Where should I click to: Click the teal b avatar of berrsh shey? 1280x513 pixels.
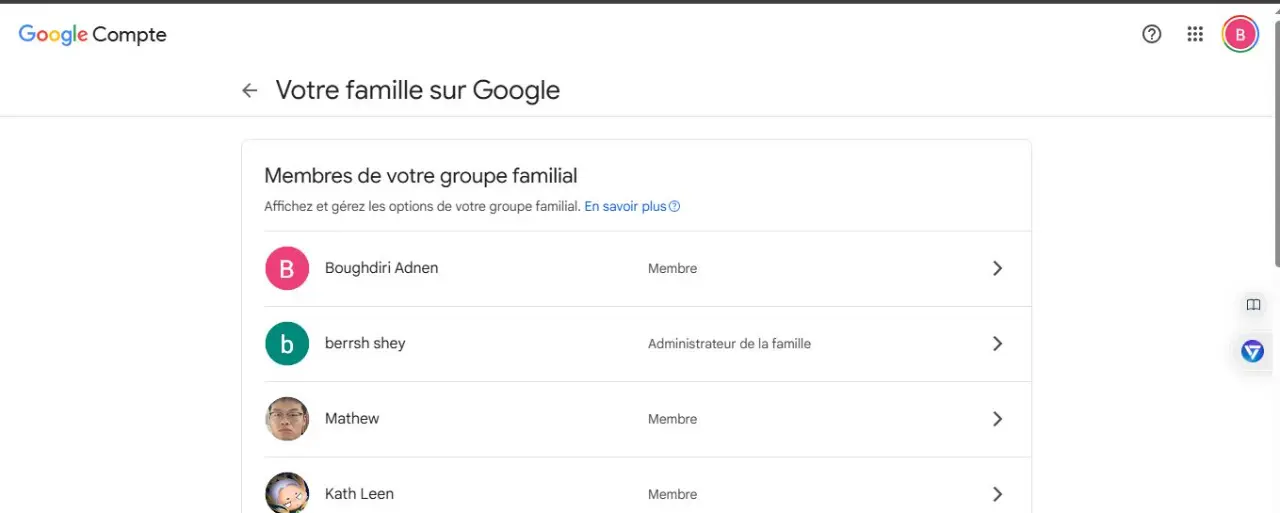point(287,343)
